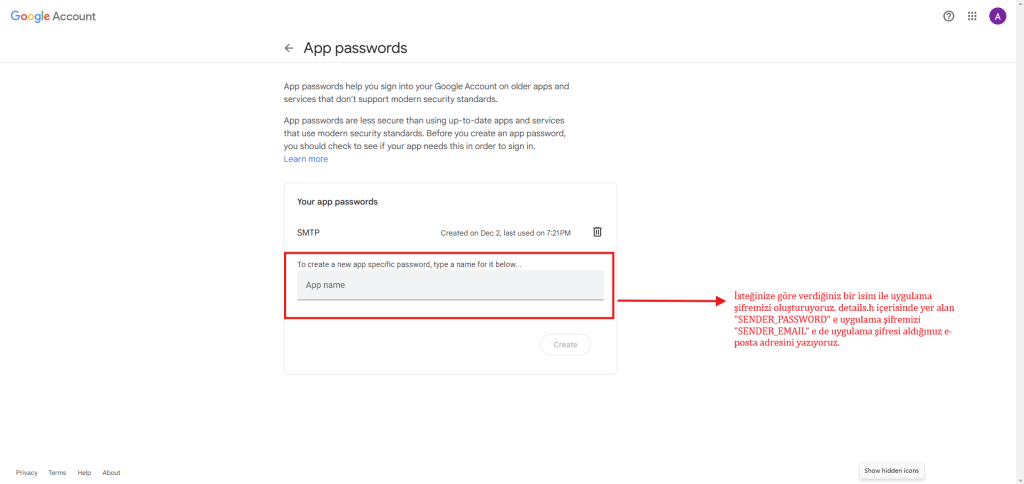Open the Help question mark icon

[949, 16]
